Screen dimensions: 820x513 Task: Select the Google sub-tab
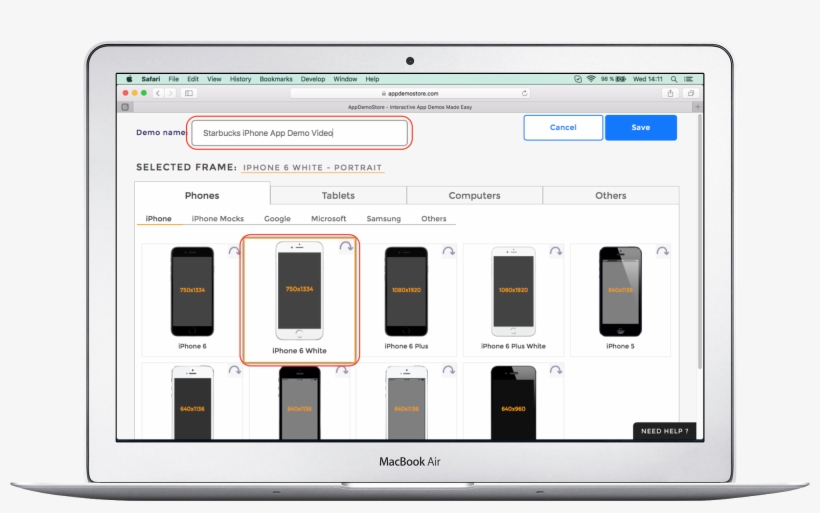(x=277, y=219)
